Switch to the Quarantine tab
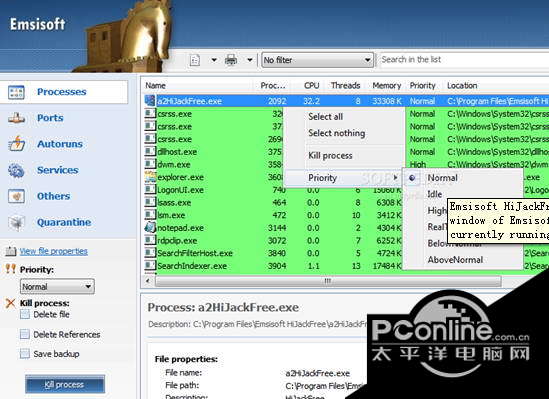 (64, 222)
